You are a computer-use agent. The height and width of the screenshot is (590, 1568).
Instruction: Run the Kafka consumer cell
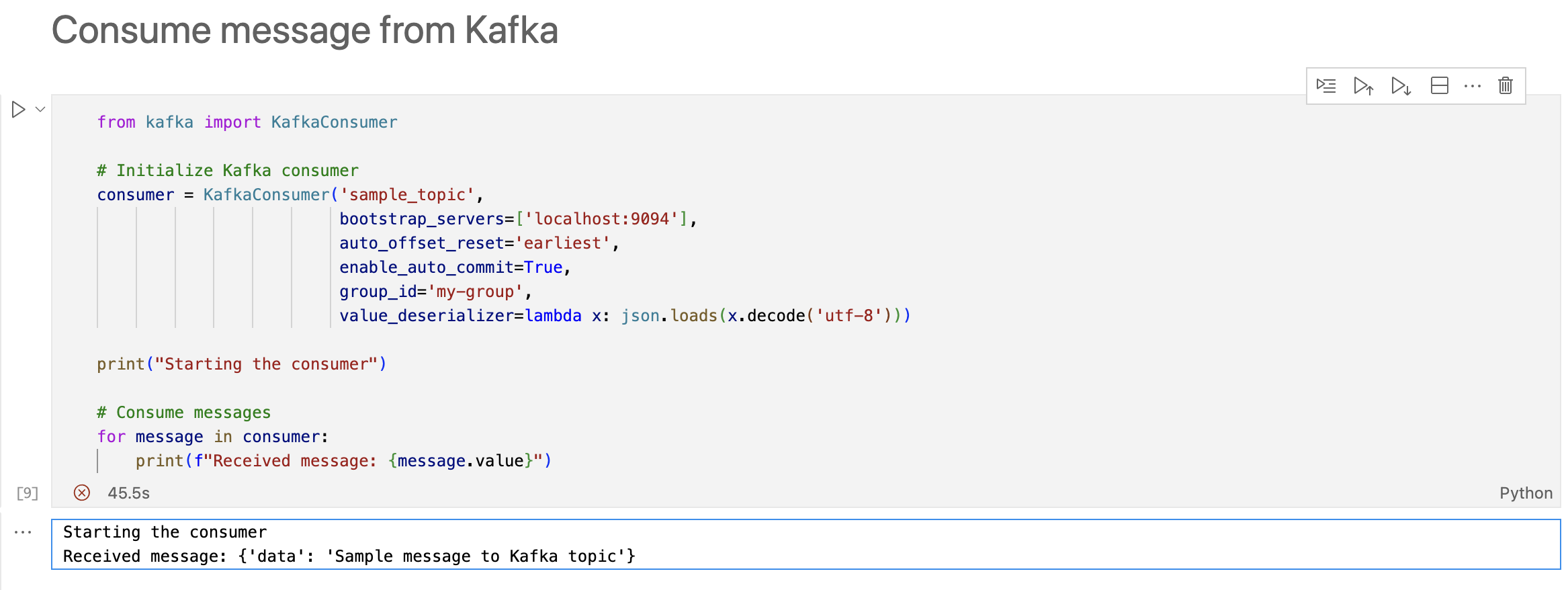point(19,109)
